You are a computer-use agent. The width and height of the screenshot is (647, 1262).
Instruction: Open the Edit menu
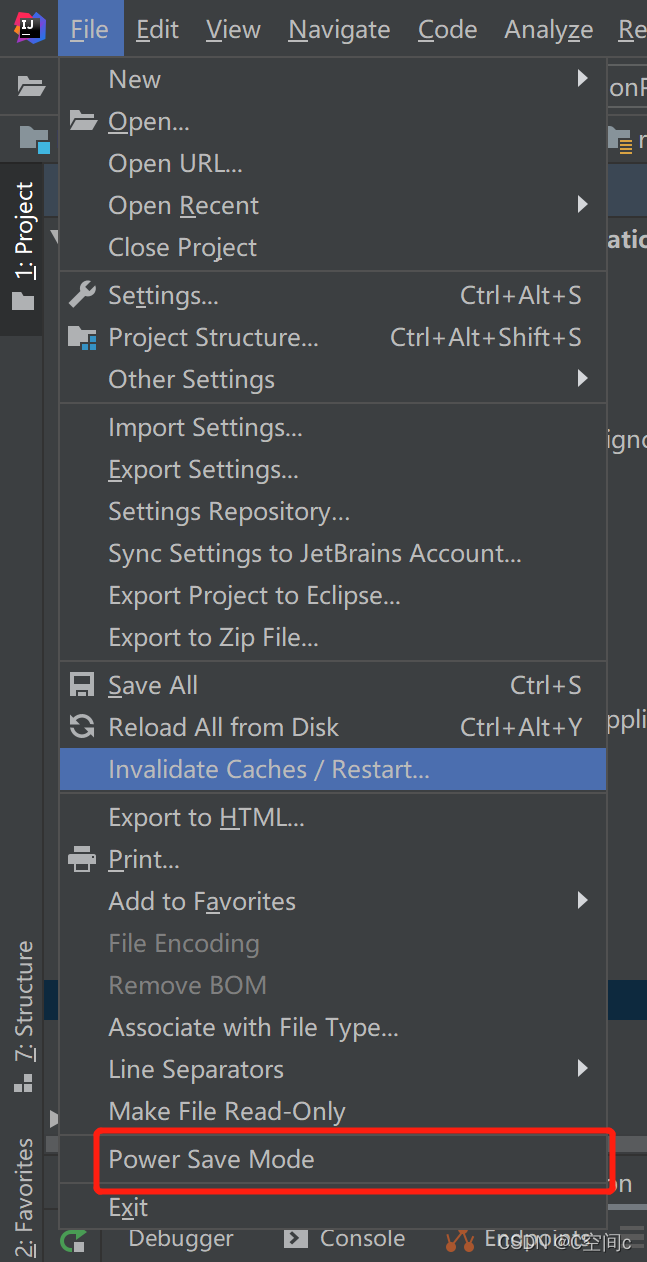click(x=158, y=30)
